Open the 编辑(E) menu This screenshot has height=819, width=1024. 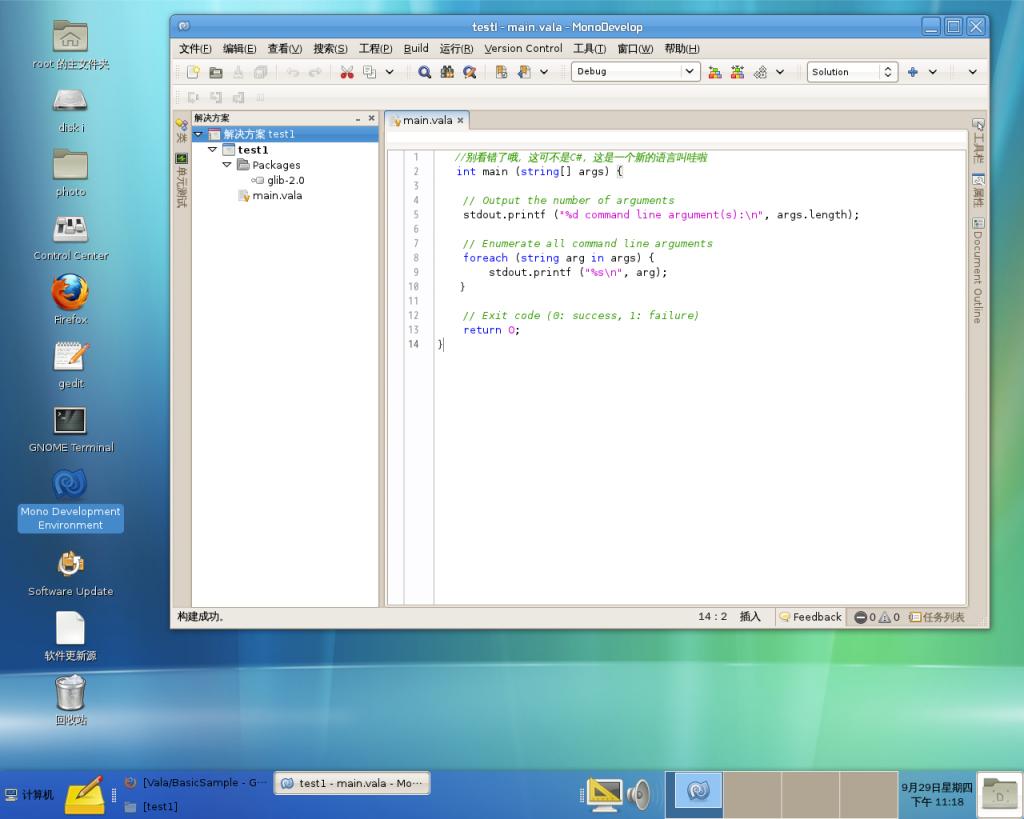[x=239, y=48]
